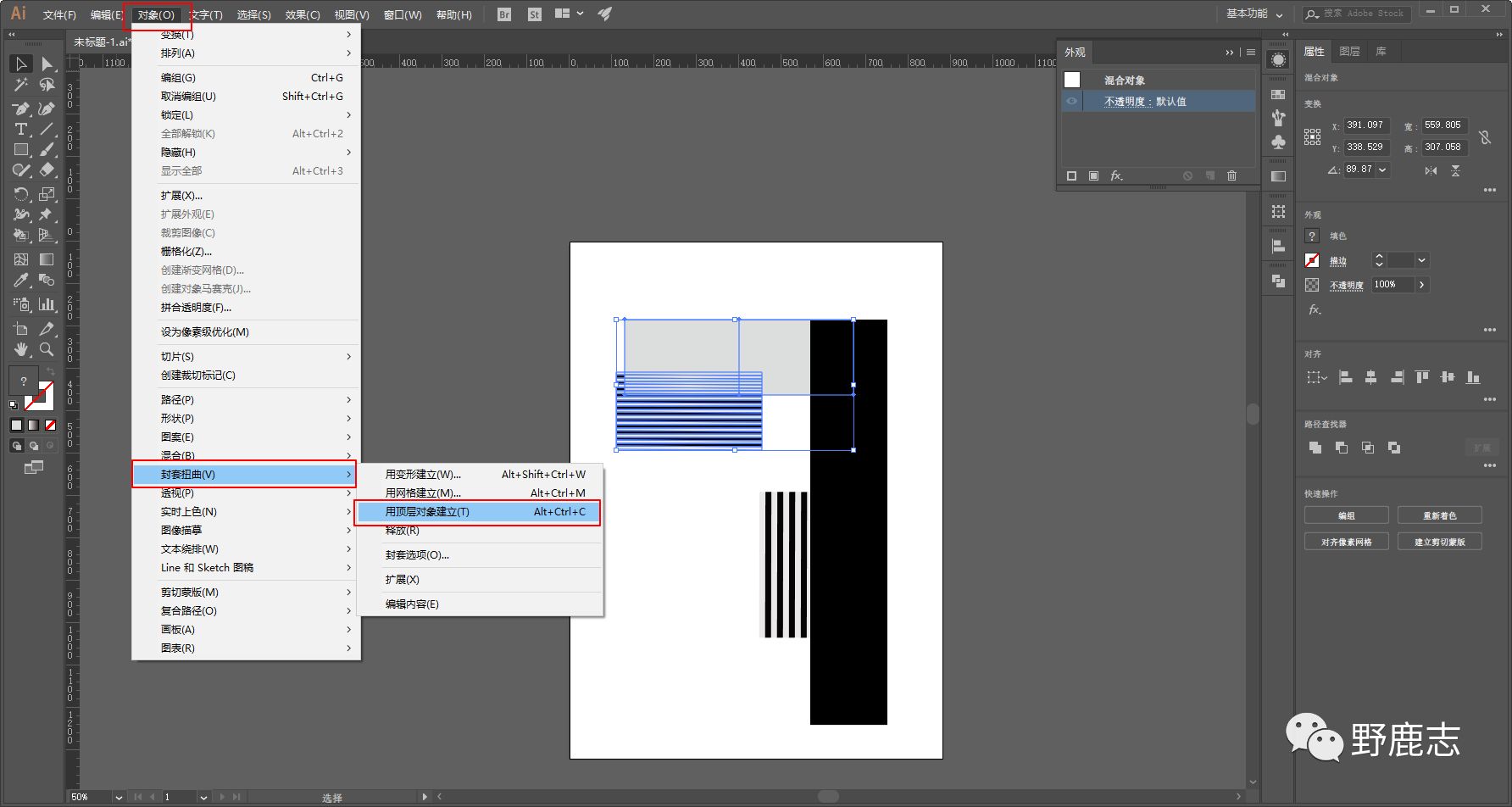
Task: Open Adobe Bridge via Br icon
Action: point(504,14)
